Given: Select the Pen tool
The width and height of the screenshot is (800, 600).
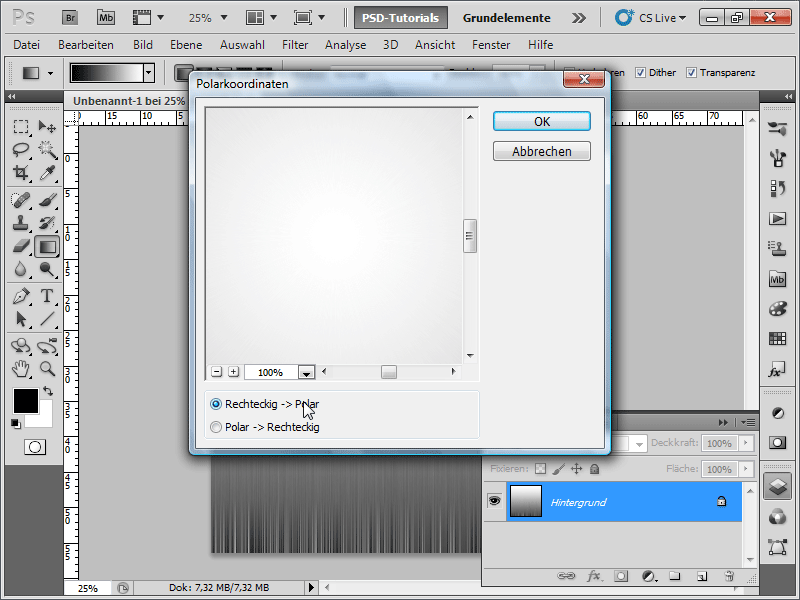Looking at the screenshot, I should coord(21,296).
